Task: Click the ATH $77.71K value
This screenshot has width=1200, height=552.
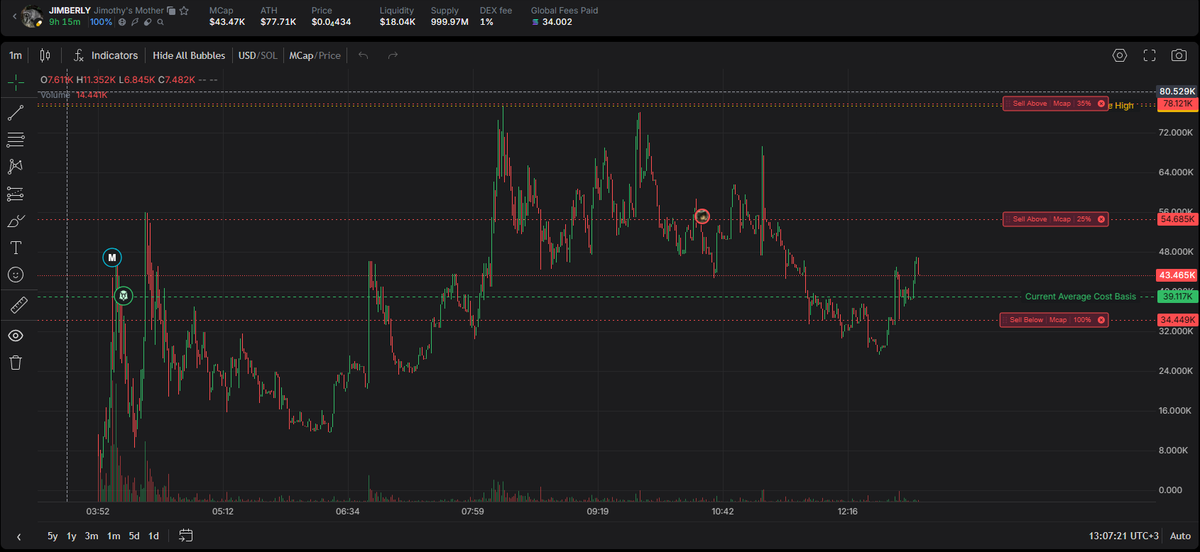Action: [x=278, y=21]
